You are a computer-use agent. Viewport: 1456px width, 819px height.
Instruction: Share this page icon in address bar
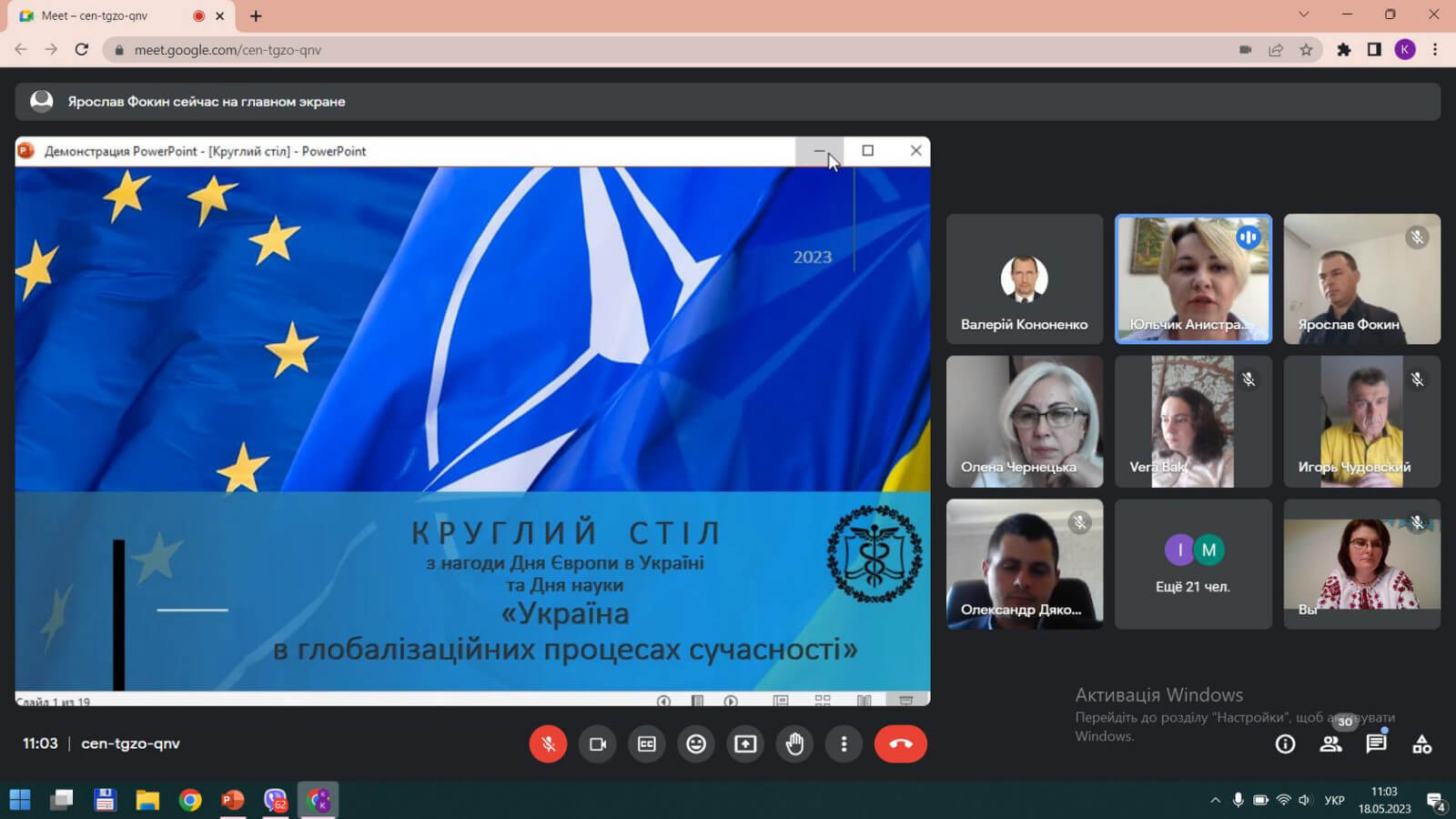(1276, 50)
